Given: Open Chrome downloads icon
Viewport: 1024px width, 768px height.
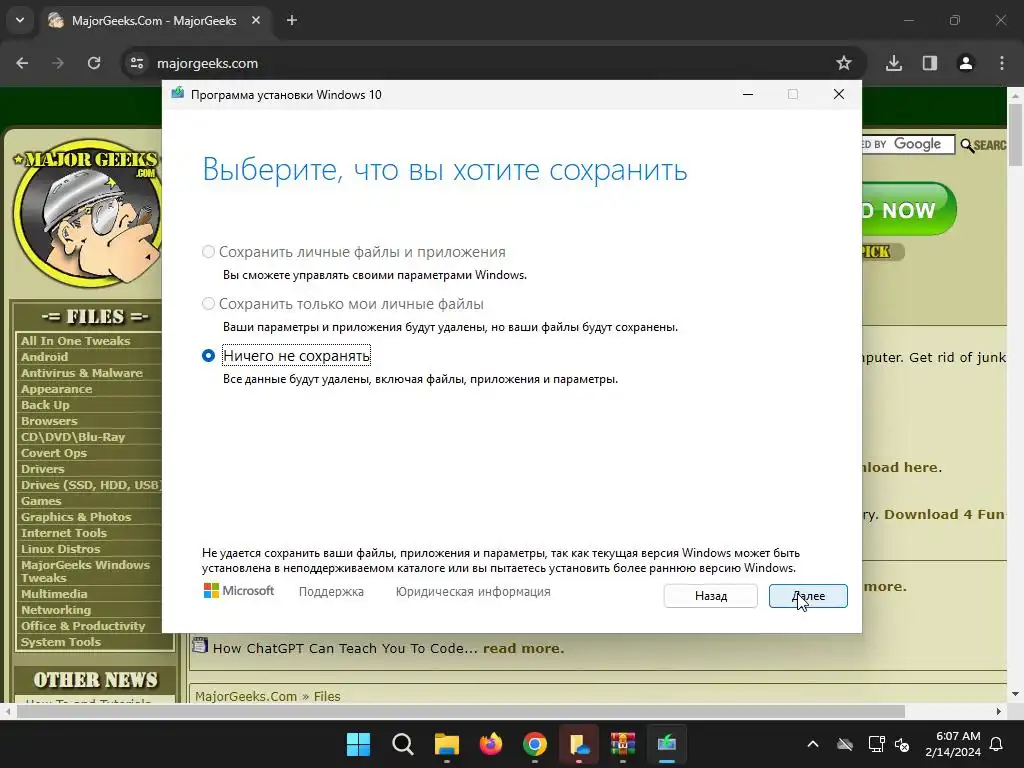Looking at the screenshot, I should (894, 63).
